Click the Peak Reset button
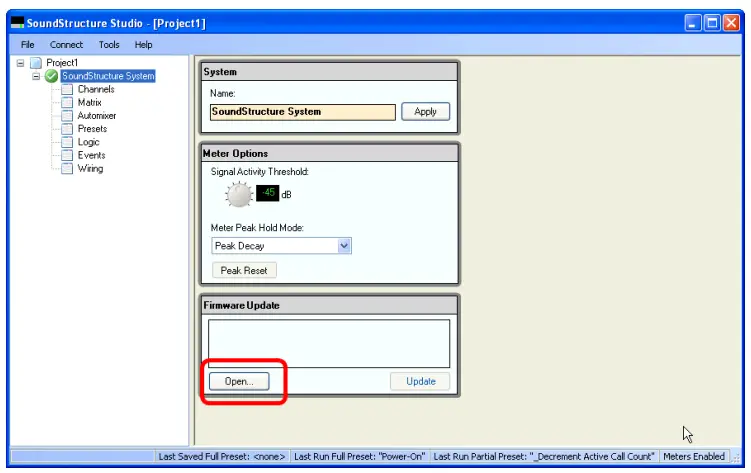751x473 pixels. pos(244,270)
